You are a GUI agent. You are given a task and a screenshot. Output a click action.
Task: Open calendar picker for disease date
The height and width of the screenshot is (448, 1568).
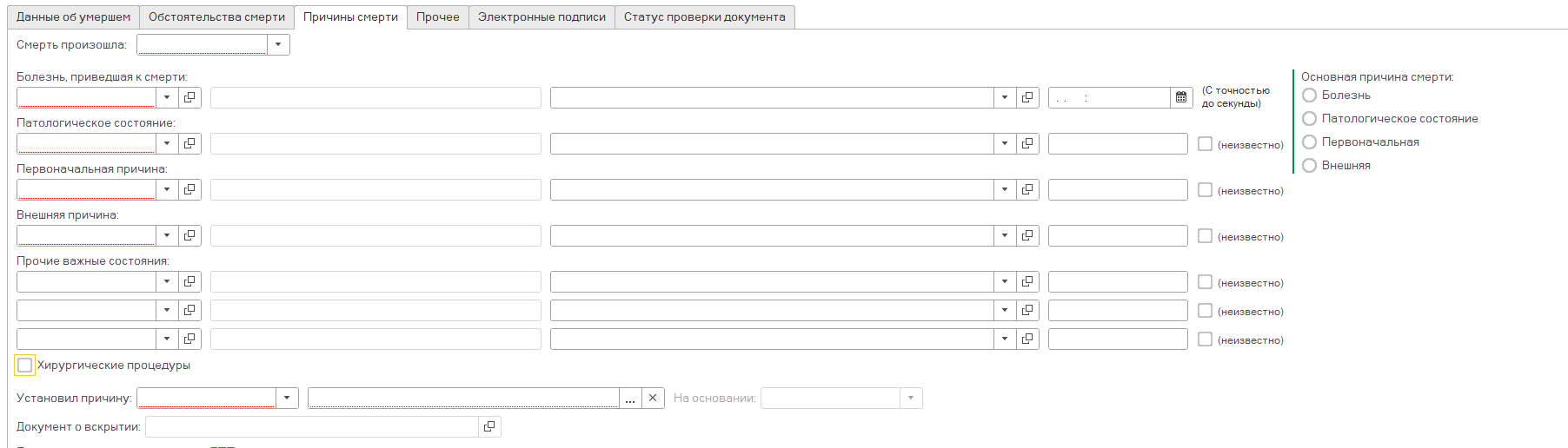click(1180, 97)
